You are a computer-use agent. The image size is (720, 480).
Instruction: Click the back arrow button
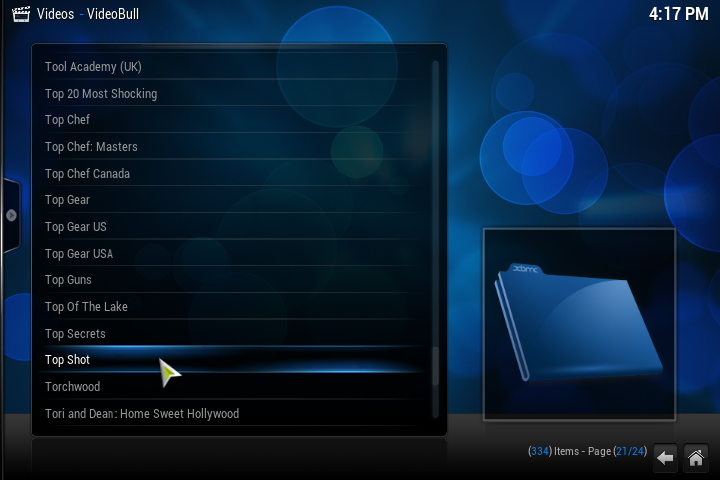[665, 457]
